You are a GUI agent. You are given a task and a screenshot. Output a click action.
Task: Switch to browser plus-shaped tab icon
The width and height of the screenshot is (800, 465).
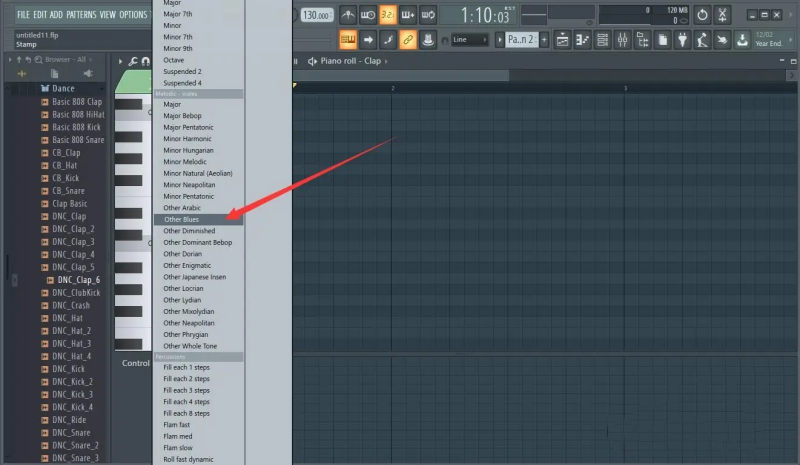[x=21, y=74]
